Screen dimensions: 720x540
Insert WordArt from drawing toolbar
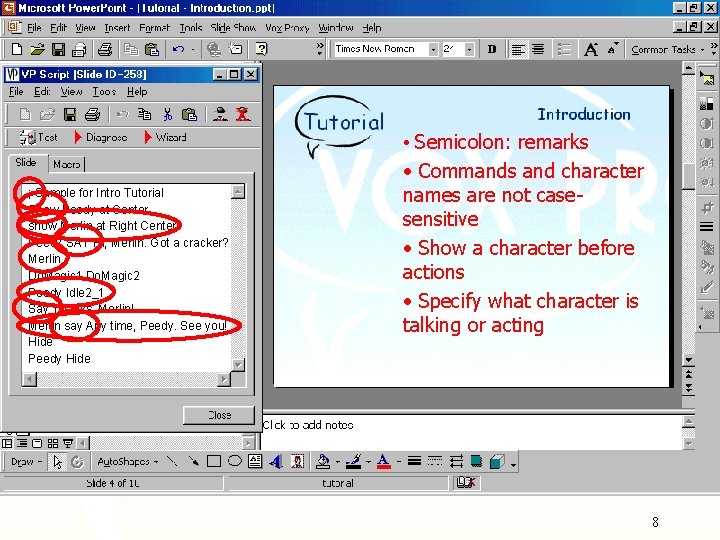[276, 461]
